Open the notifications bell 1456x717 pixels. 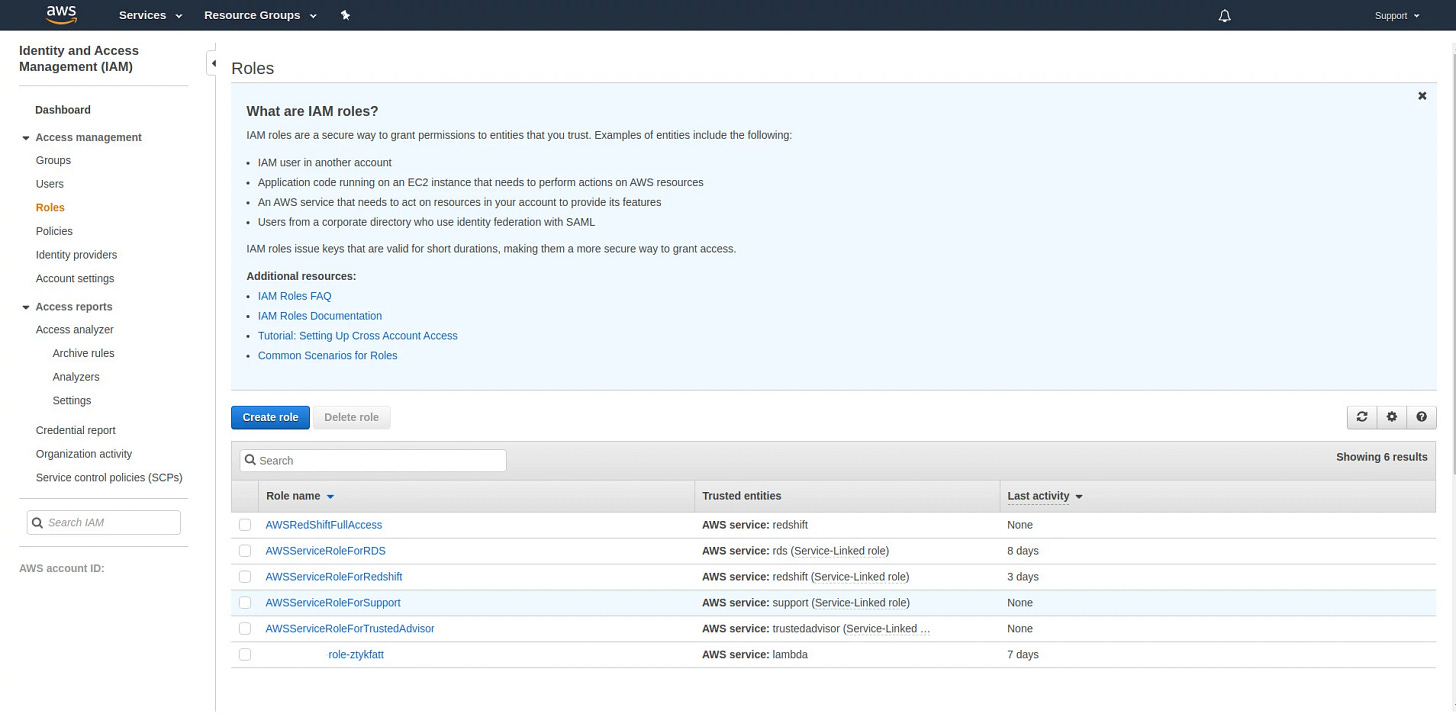(1224, 15)
